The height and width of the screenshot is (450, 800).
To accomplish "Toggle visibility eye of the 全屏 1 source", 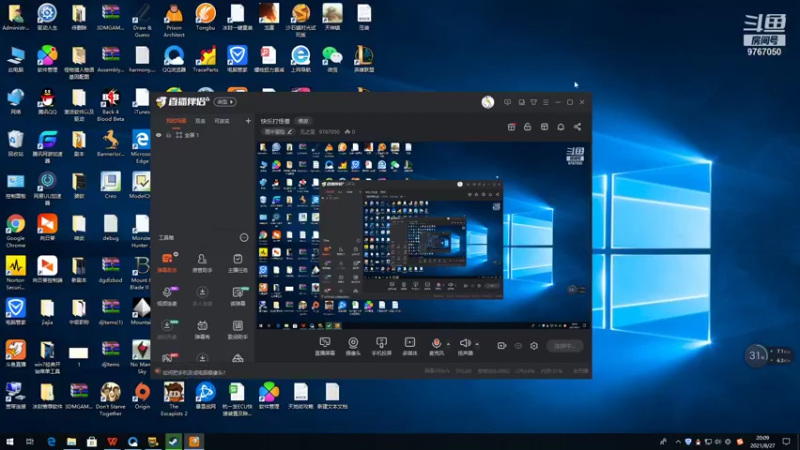I will coord(159,135).
